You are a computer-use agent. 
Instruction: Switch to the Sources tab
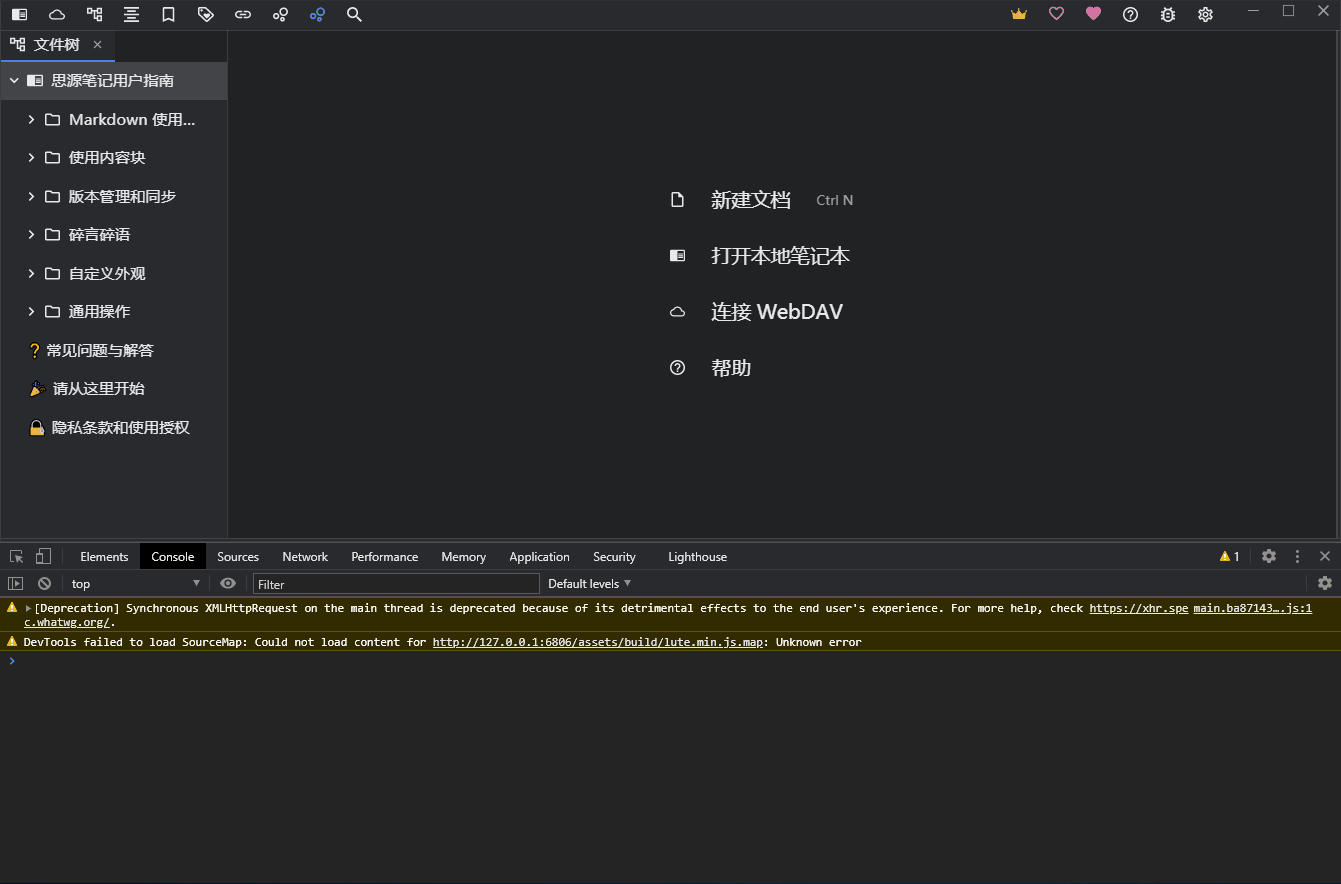click(x=238, y=557)
